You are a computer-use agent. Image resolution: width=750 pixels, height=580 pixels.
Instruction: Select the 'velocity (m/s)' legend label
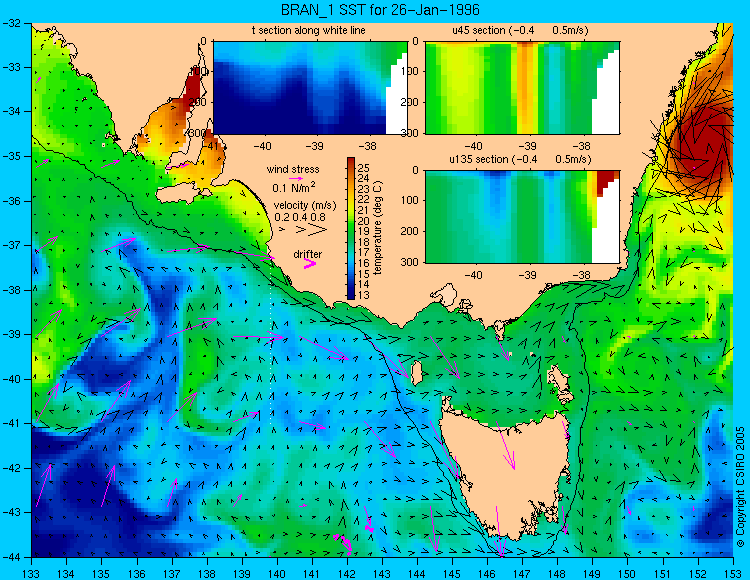[305, 205]
